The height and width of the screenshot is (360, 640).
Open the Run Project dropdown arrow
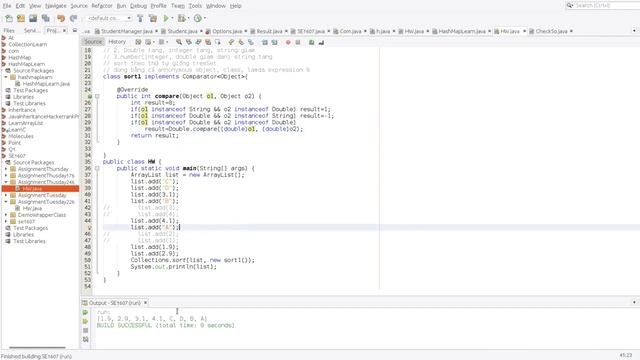click(172, 18)
